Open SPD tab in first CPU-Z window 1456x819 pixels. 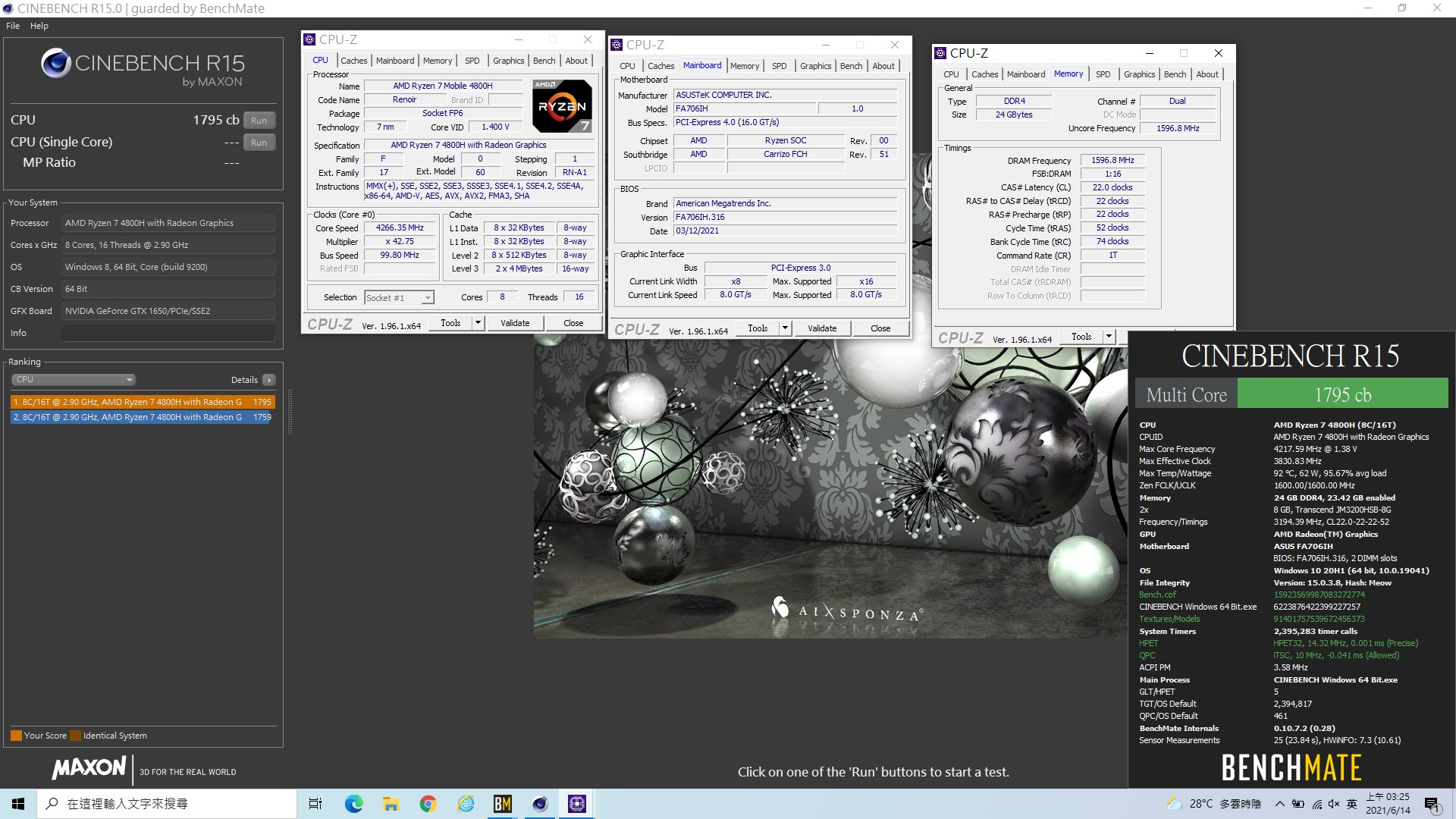[x=472, y=61]
